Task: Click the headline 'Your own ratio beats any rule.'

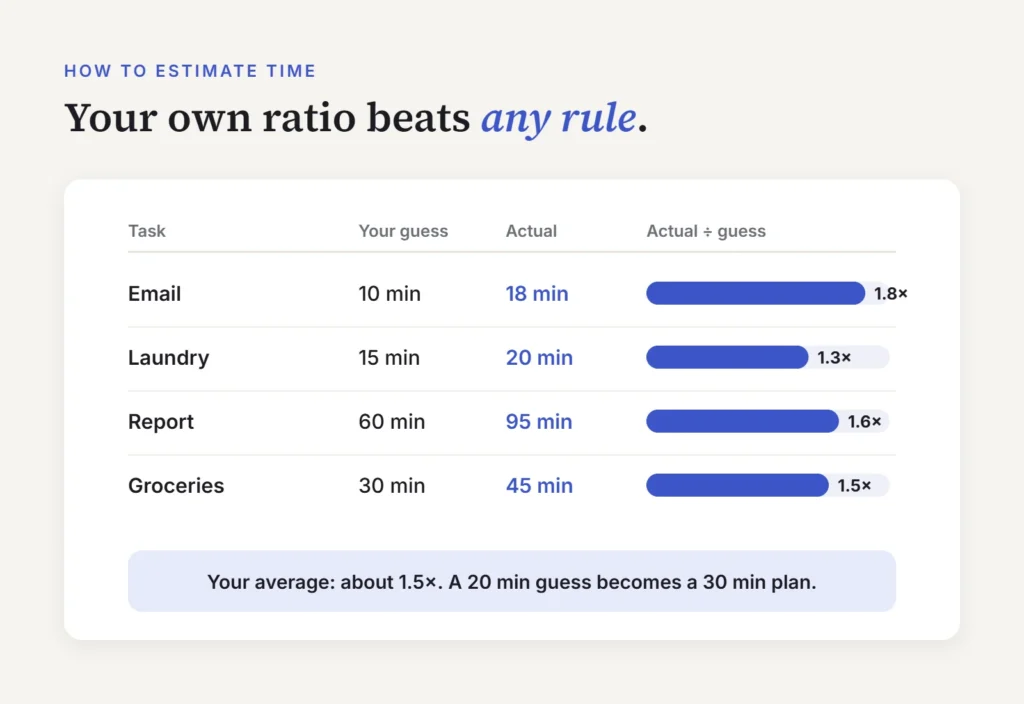Action: coord(356,118)
